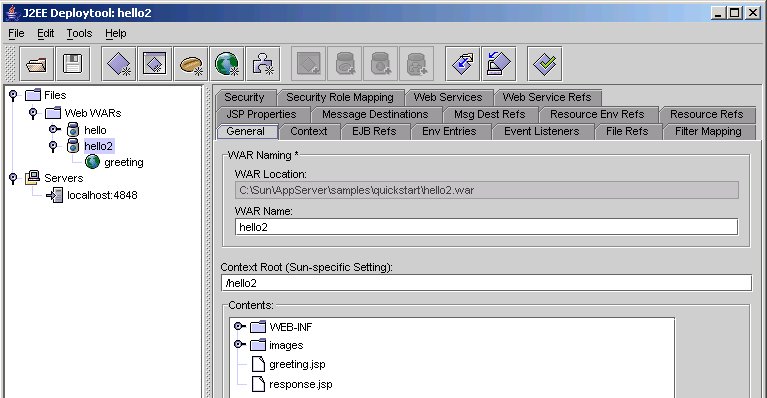Expand the hello WAR node
This screenshot has width=767, height=398.
[54, 130]
